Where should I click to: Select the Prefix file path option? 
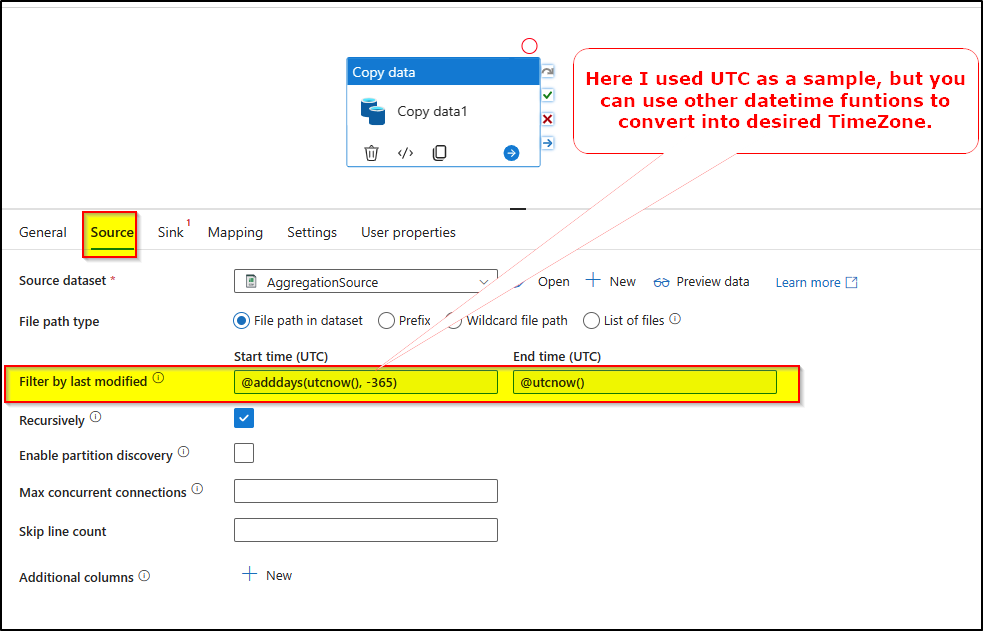[x=383, y=321]
